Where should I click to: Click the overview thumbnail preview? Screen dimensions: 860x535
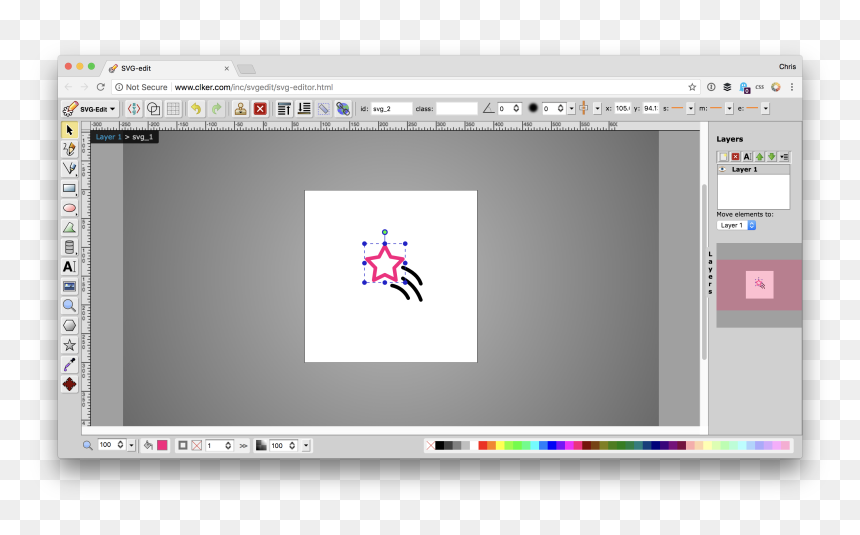pos(759,285)
